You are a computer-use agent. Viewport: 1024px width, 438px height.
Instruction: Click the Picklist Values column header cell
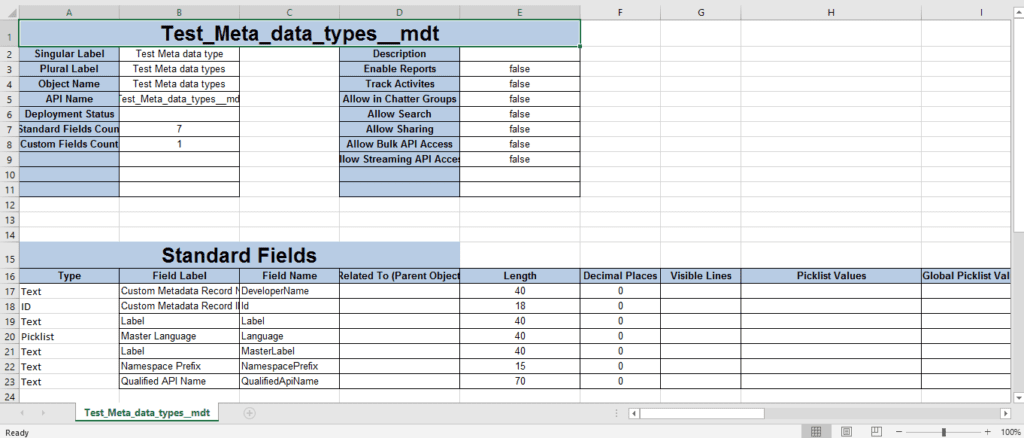point(830,275)
